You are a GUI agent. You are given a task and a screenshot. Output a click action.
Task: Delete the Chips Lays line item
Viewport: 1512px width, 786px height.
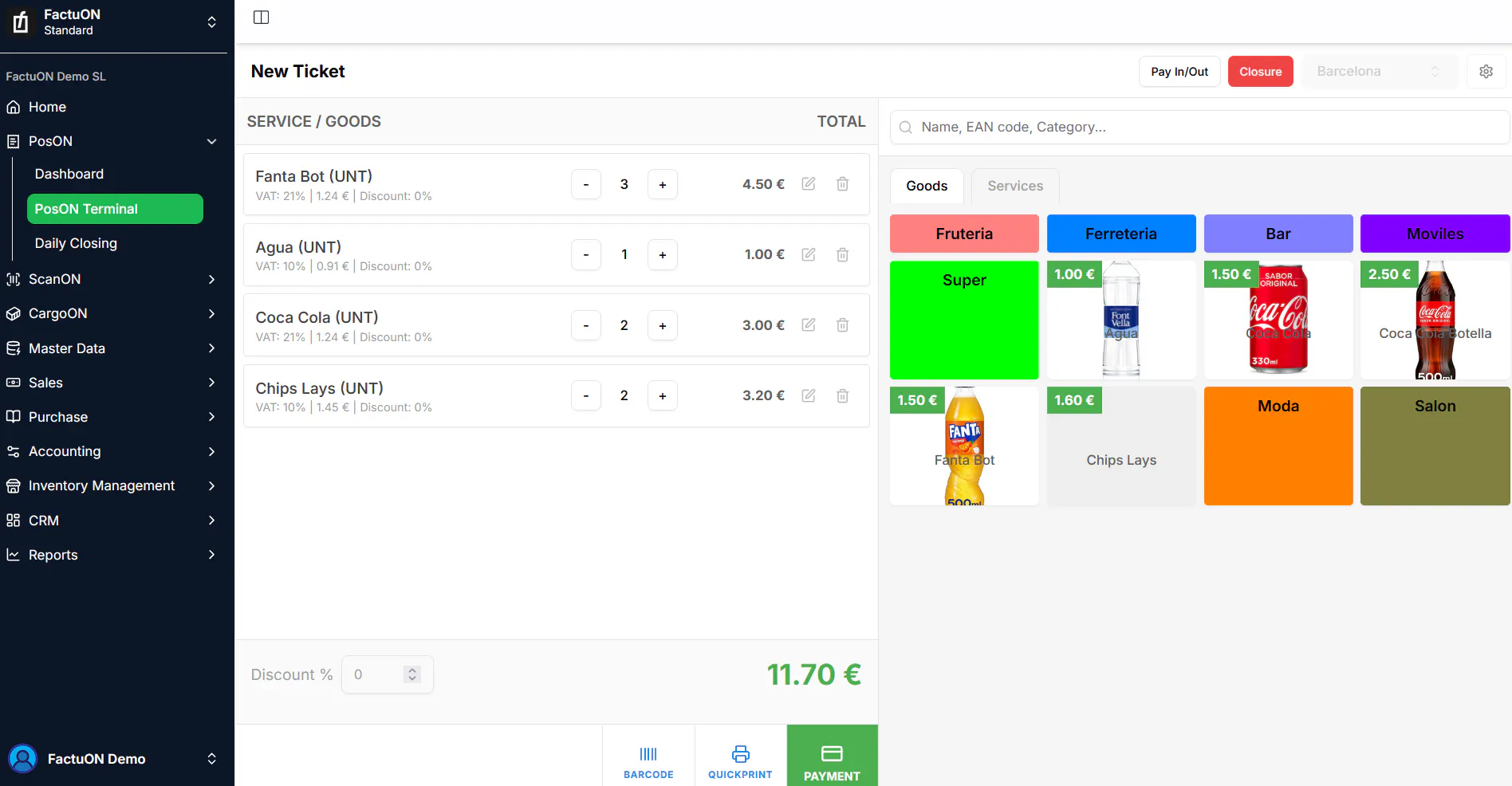[x=842, y=396]
